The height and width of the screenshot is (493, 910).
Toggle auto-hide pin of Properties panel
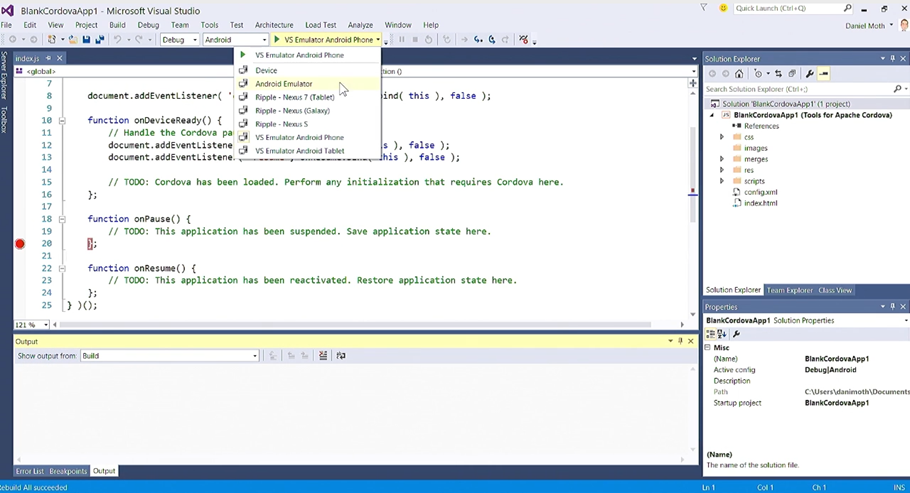[x=893, y=307]
